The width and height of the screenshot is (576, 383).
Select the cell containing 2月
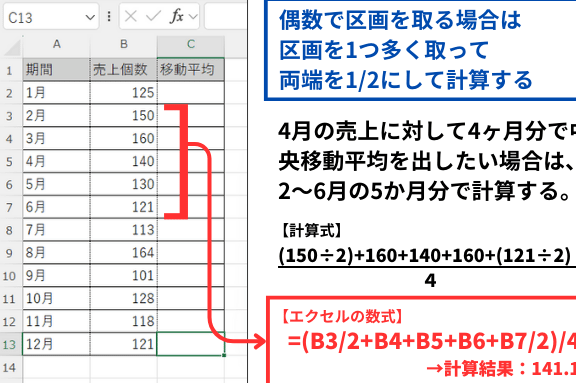[56, 116]
